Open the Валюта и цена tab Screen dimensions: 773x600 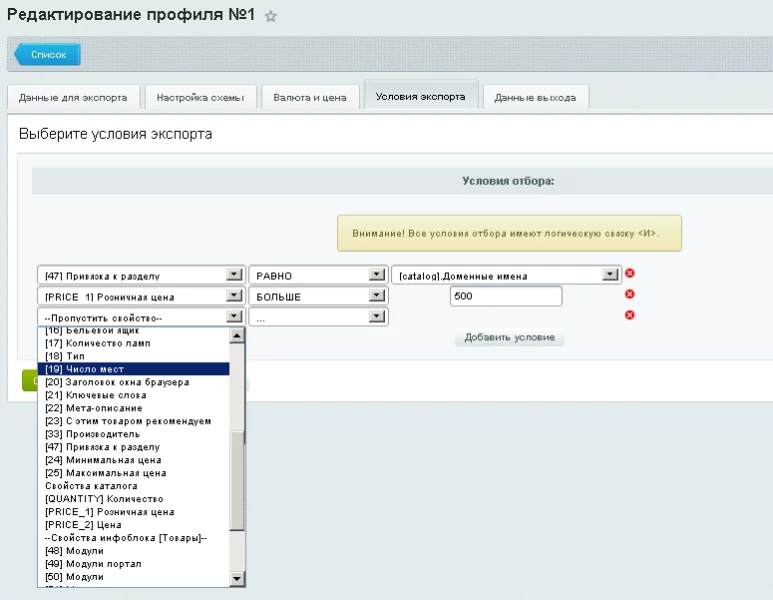(311, 98)
